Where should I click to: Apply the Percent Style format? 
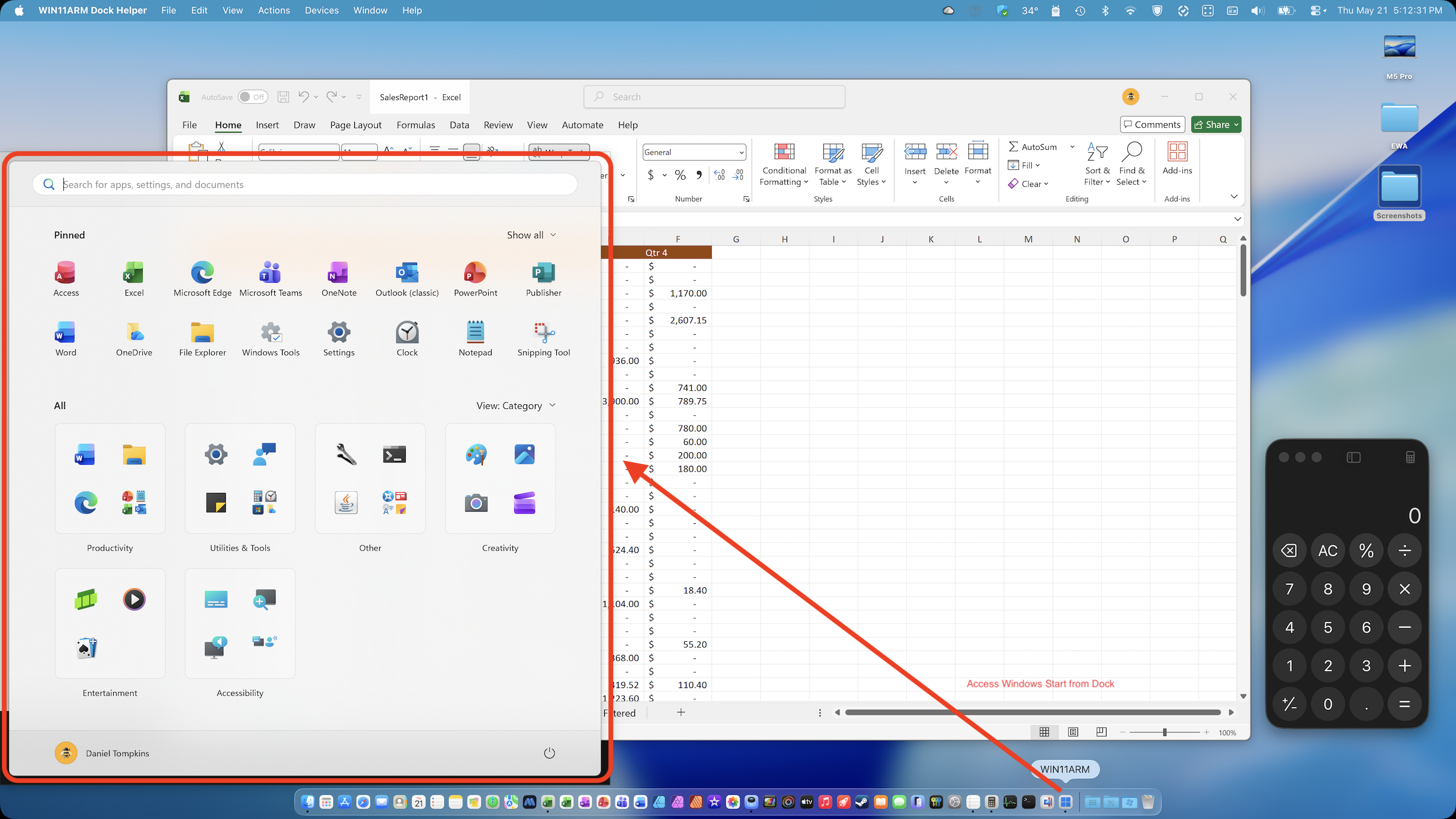680,175
